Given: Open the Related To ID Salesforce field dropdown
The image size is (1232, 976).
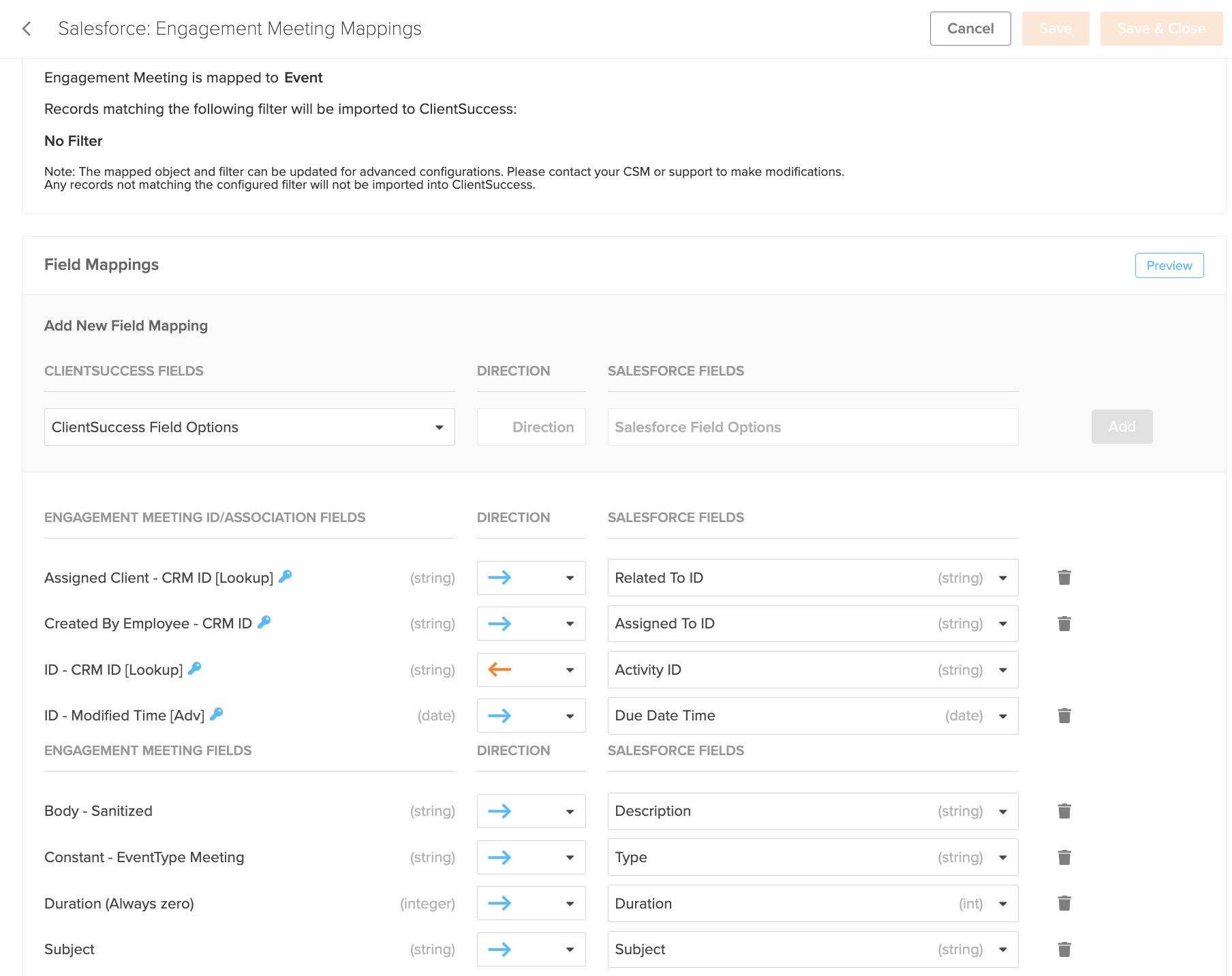Looking at the screenshot, I should click(813, 578).
